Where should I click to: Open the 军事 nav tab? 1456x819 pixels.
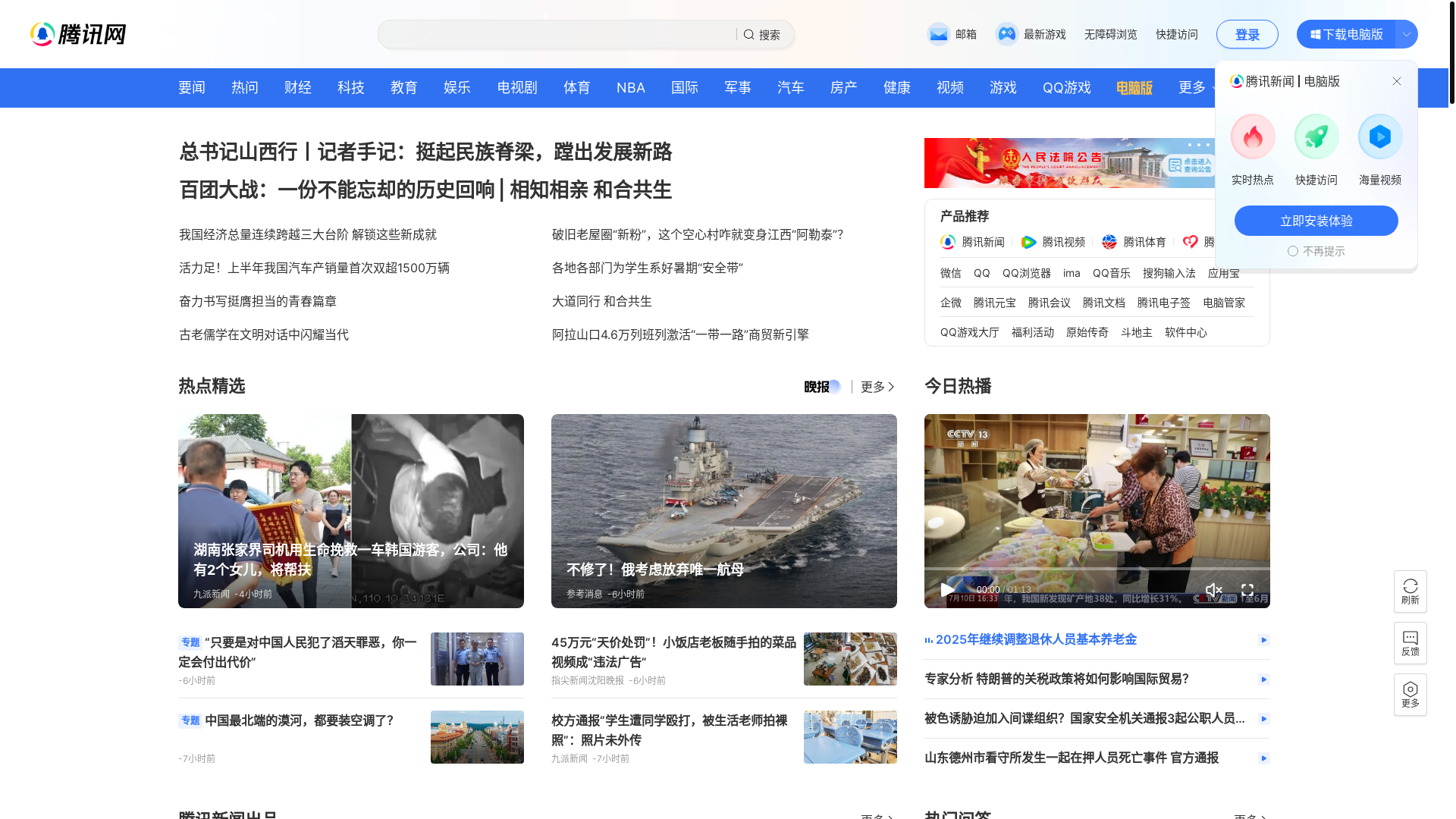point(738,87)
